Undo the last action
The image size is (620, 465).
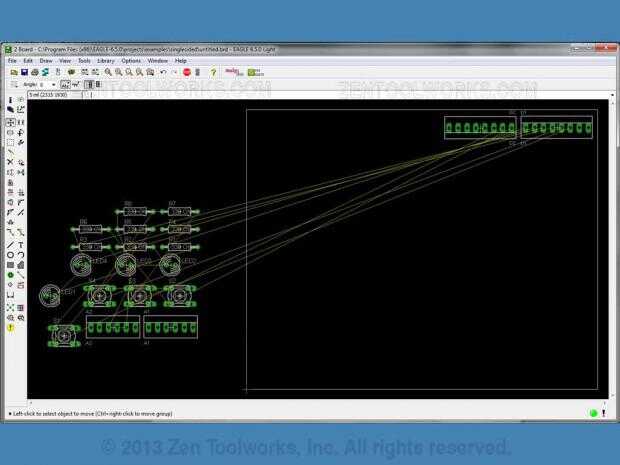coord(163,72)
